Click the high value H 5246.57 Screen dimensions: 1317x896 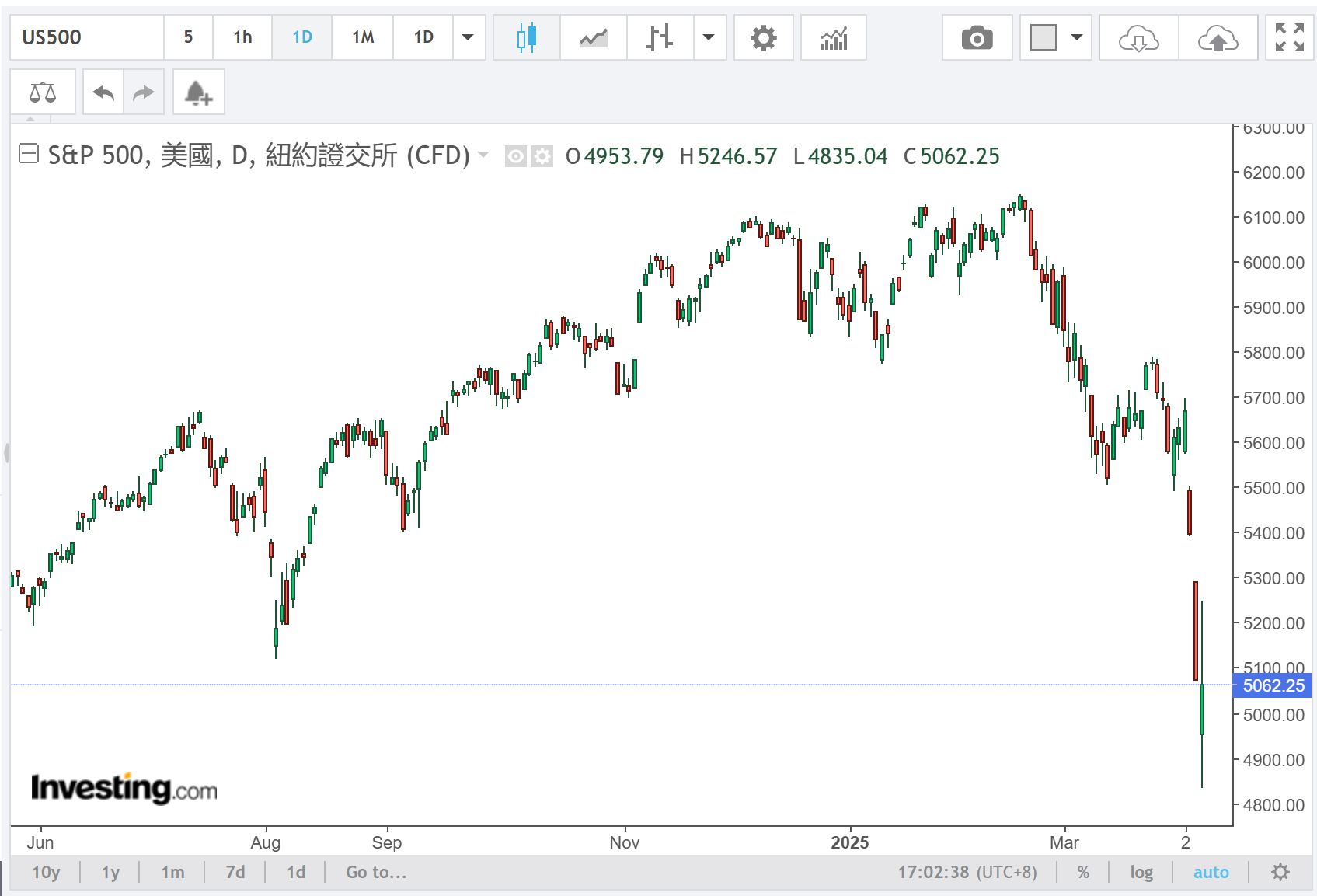tap(728, 156)
